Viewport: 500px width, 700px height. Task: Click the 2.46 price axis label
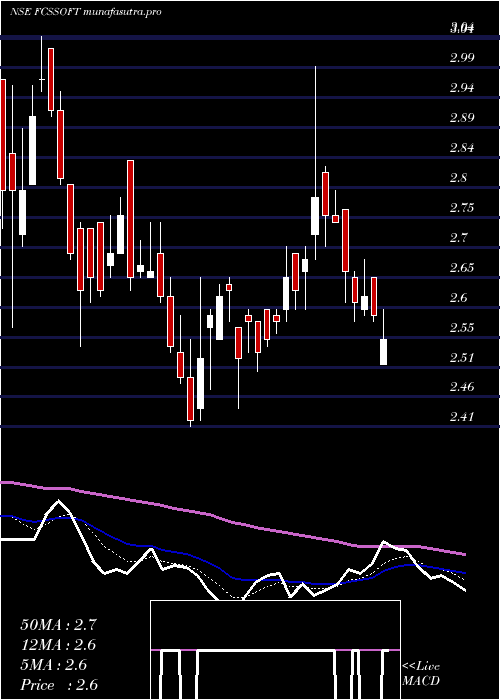pos(462,387)
